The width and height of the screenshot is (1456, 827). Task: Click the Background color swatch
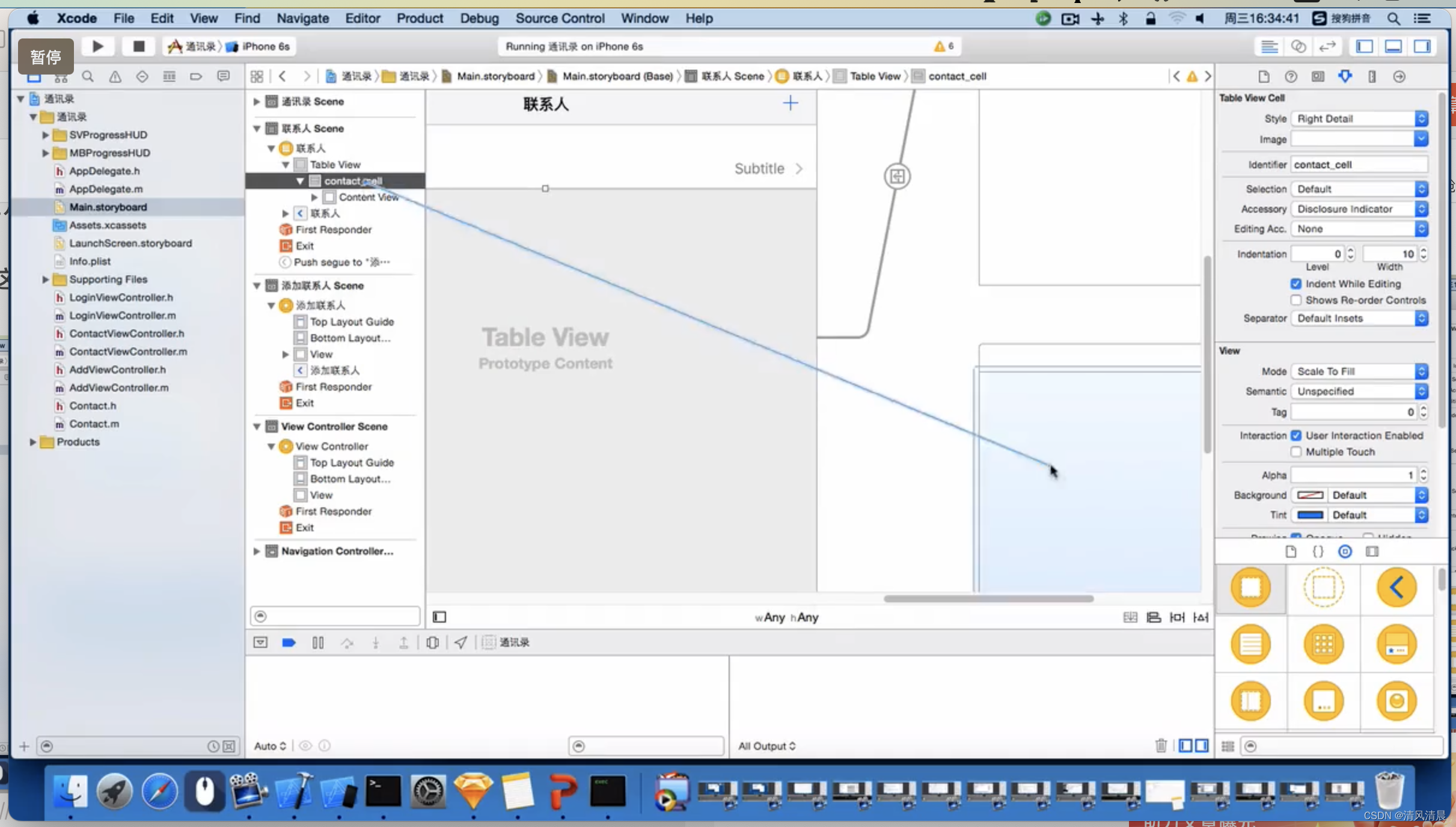tap(1310, 495)
